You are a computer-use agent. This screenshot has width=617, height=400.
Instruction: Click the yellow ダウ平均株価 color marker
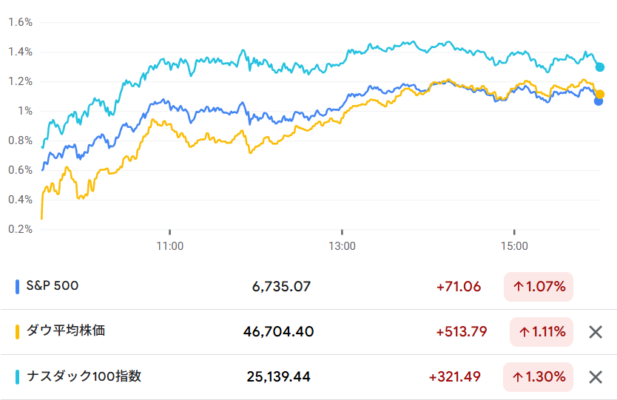pyautogui.click(x=18, y=332)
